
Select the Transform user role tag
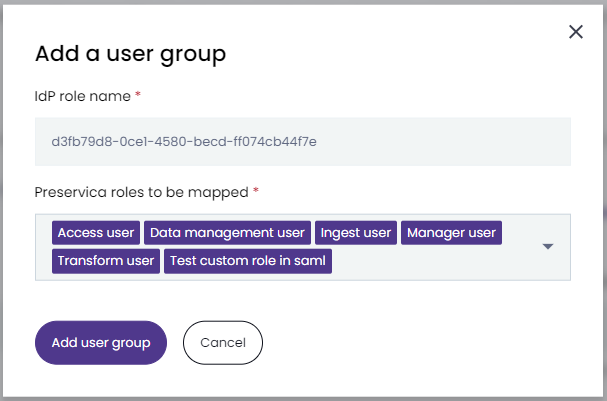point(106,261)
